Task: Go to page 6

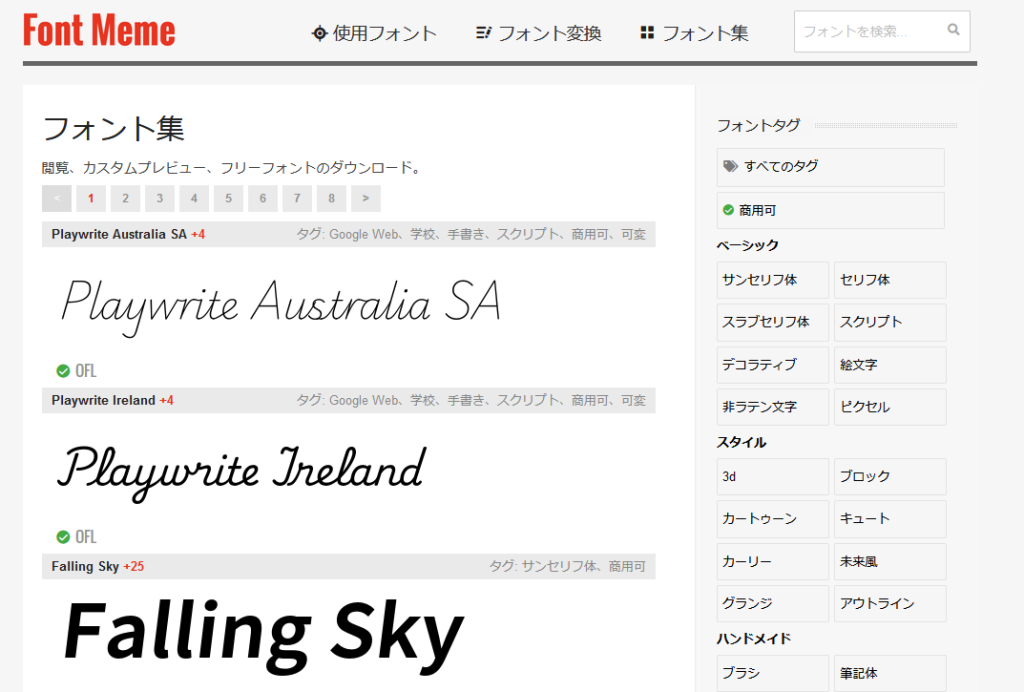Action: [263, 198]
